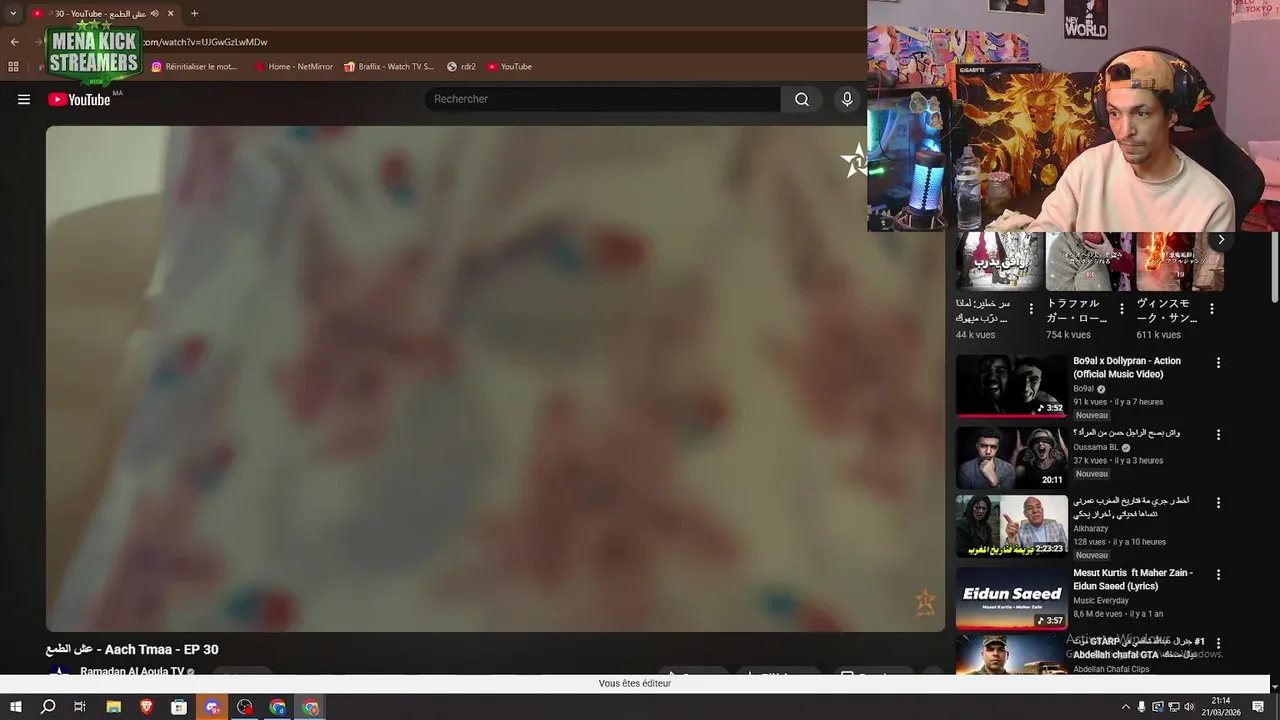The image size is (1280, 720).
Task: Open the Aach Tmaa - EP 30 title
Action: click(132, 649)
